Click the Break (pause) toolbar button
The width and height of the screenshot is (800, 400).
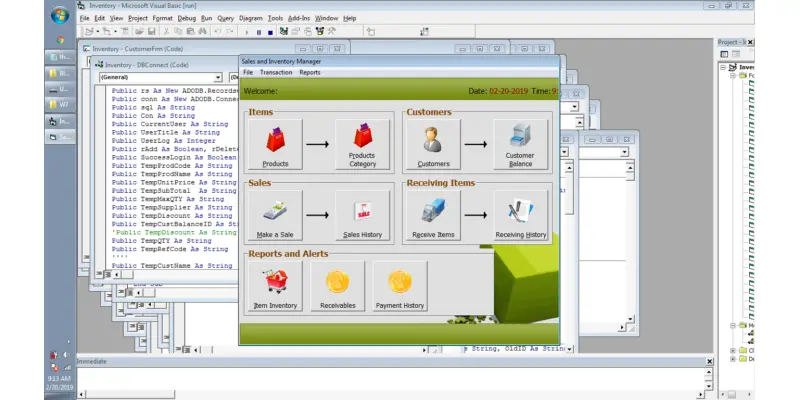259,32
